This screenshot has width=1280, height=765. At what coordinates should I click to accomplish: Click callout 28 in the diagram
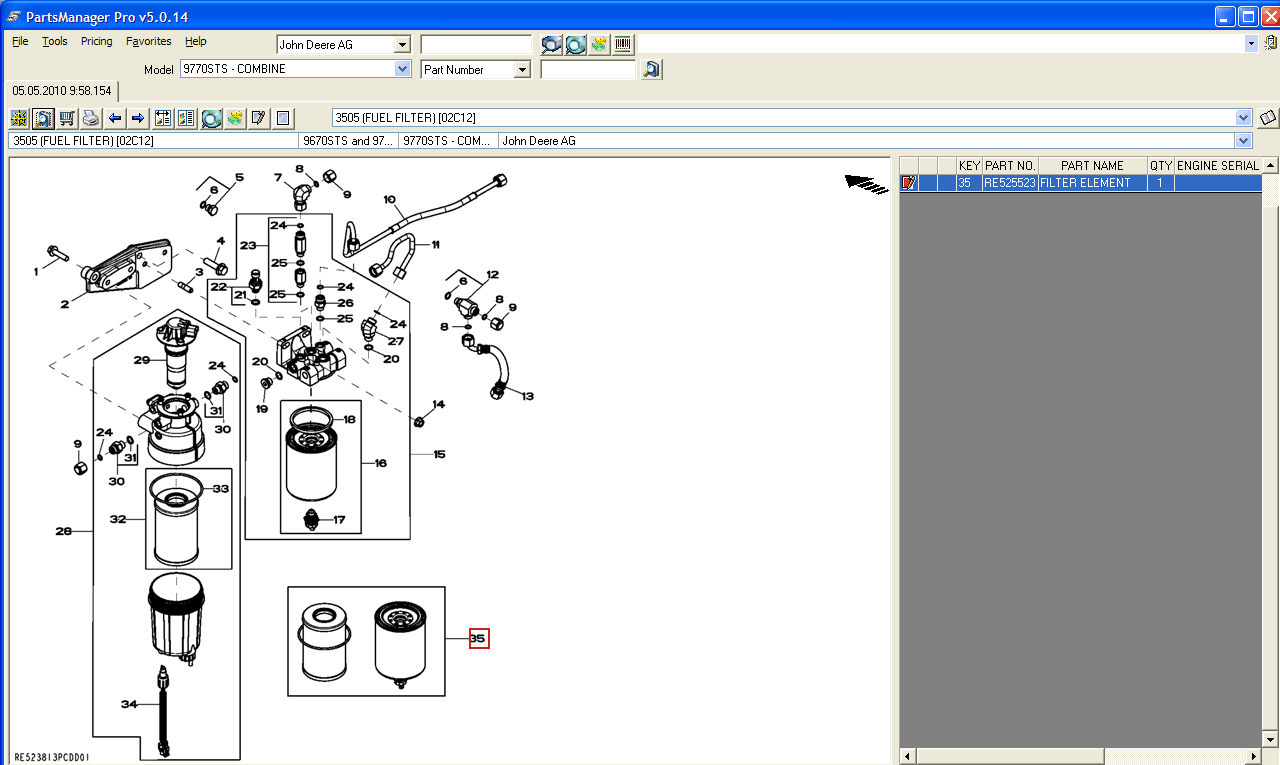coord(64,531)
